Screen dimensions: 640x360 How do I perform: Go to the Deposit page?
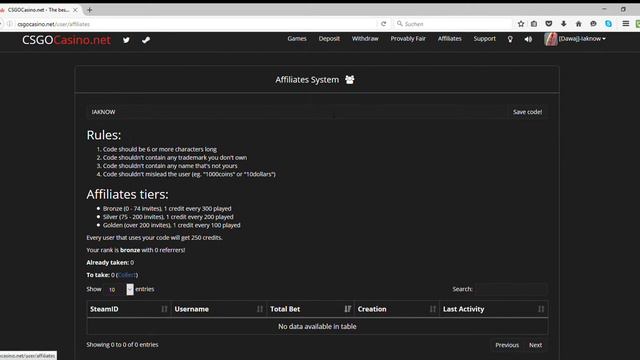pos(329,39)
